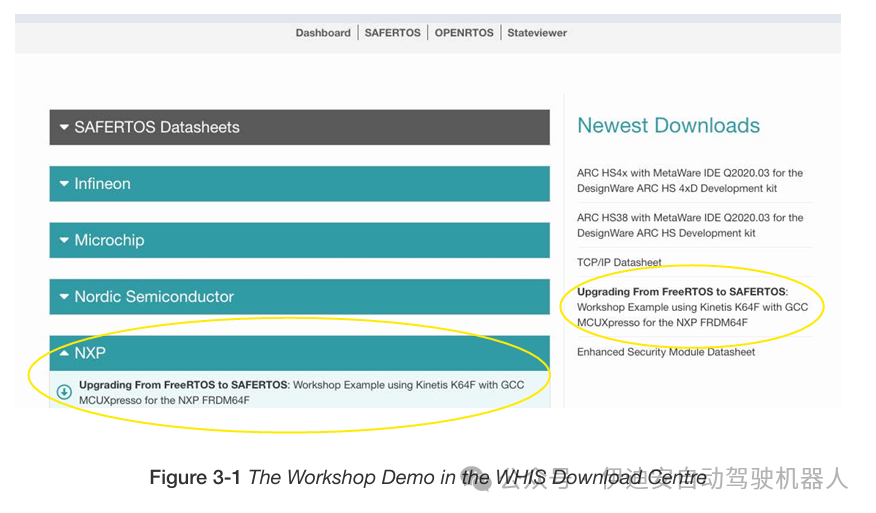The height and width of the screenshot is (513, 876).
Task: Click the triangle arrow beside Nordic Semiconductor
Action: (64, 297)
